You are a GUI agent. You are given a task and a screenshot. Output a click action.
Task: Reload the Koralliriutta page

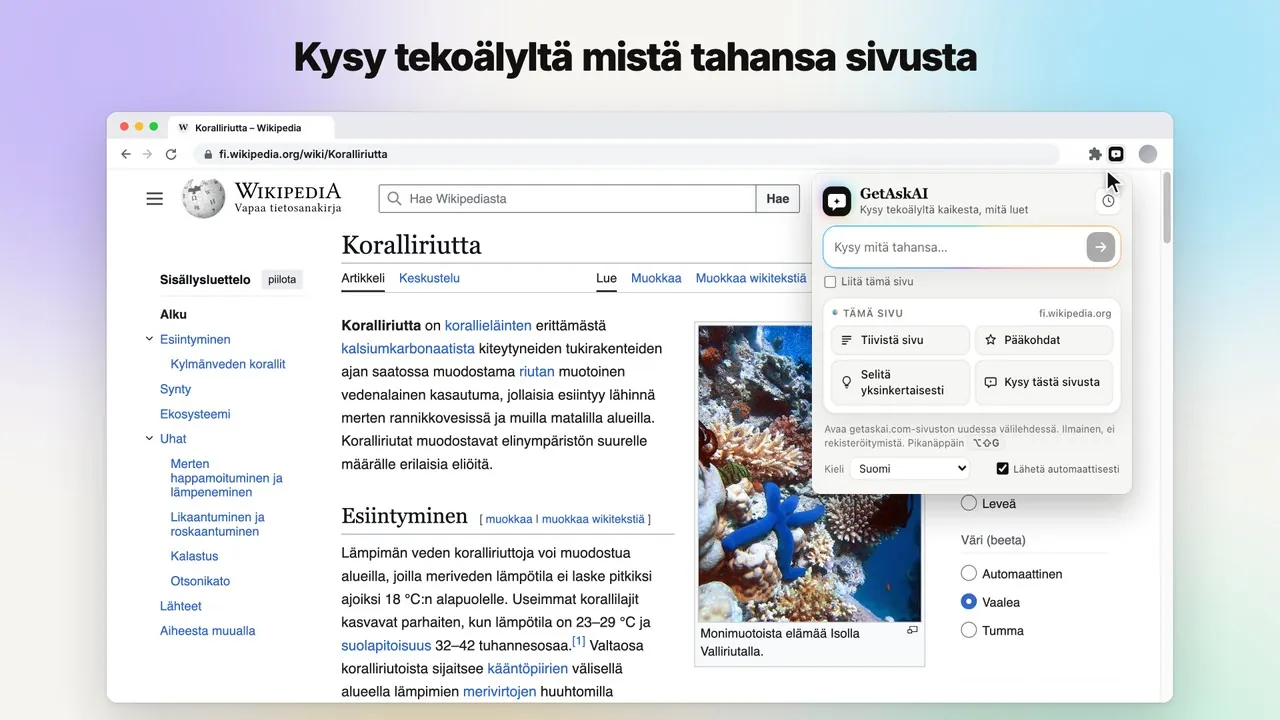[171, 154]
